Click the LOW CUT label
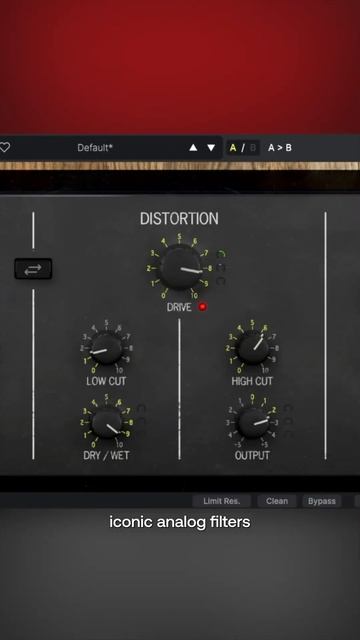The width and height of the screenshot is (360, 640). tap(106, 381)
